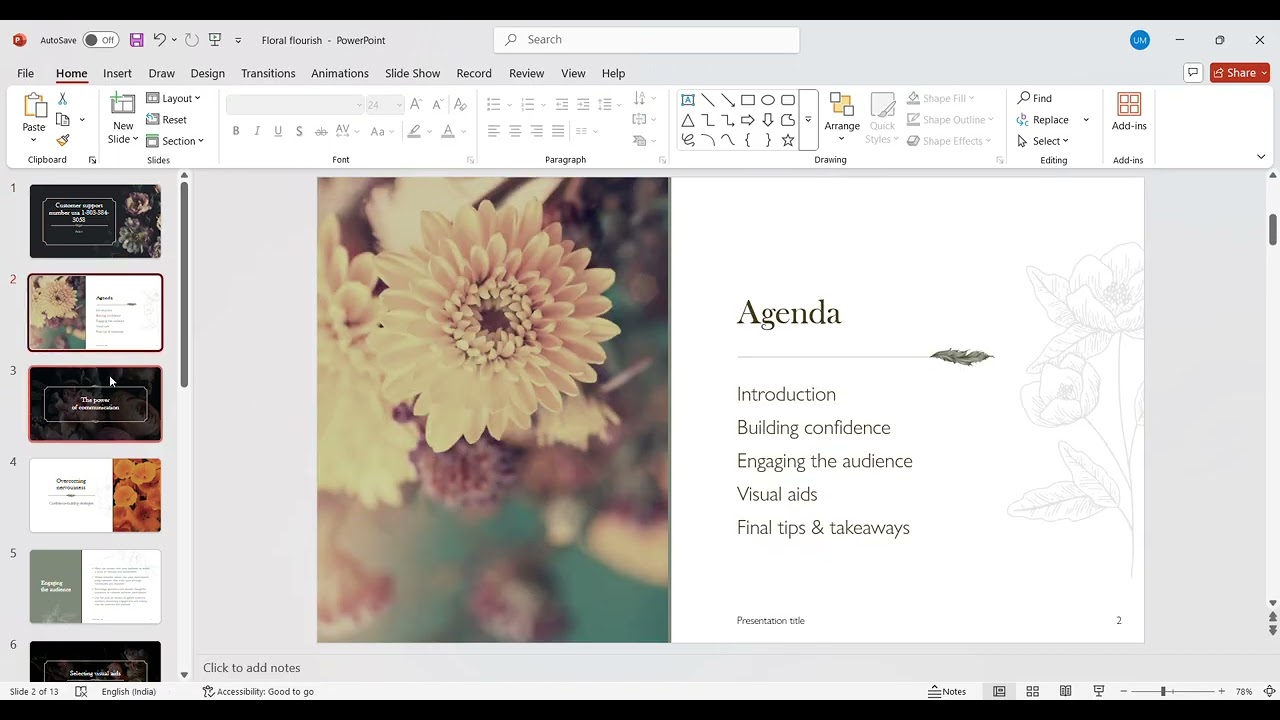The height and width of the screenshot is (720, 1280).
Task: Toggle text Shadow effect
Action: click(299, 131)
